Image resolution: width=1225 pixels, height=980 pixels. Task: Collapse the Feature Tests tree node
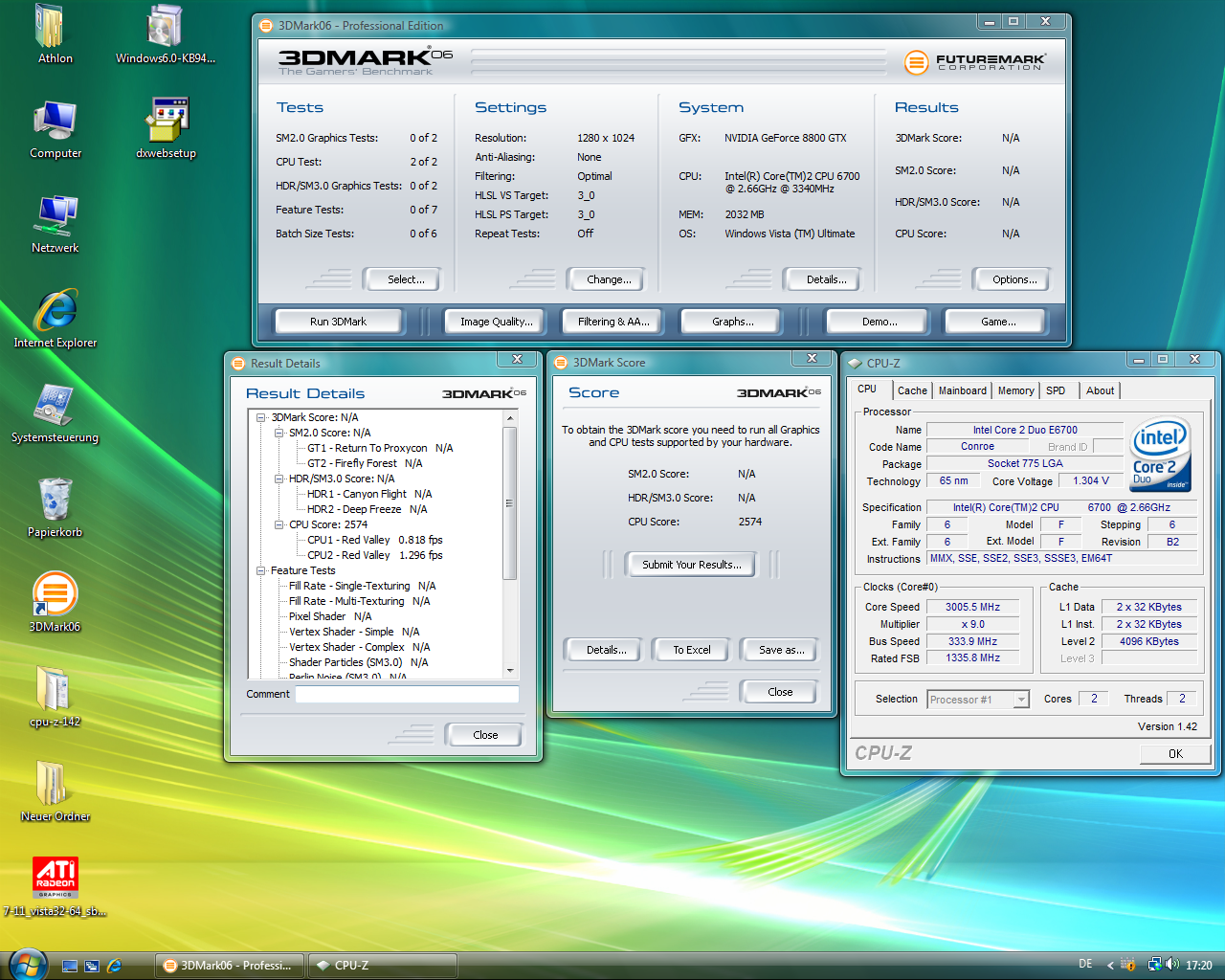click(261, 570)
